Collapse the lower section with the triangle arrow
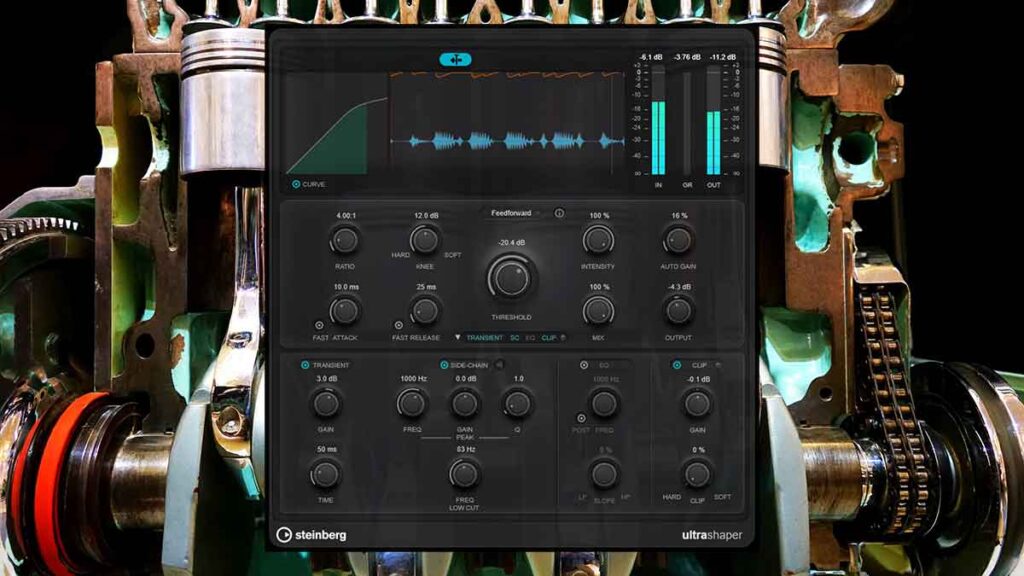1024x576 pixels. (x=458, y=338)
